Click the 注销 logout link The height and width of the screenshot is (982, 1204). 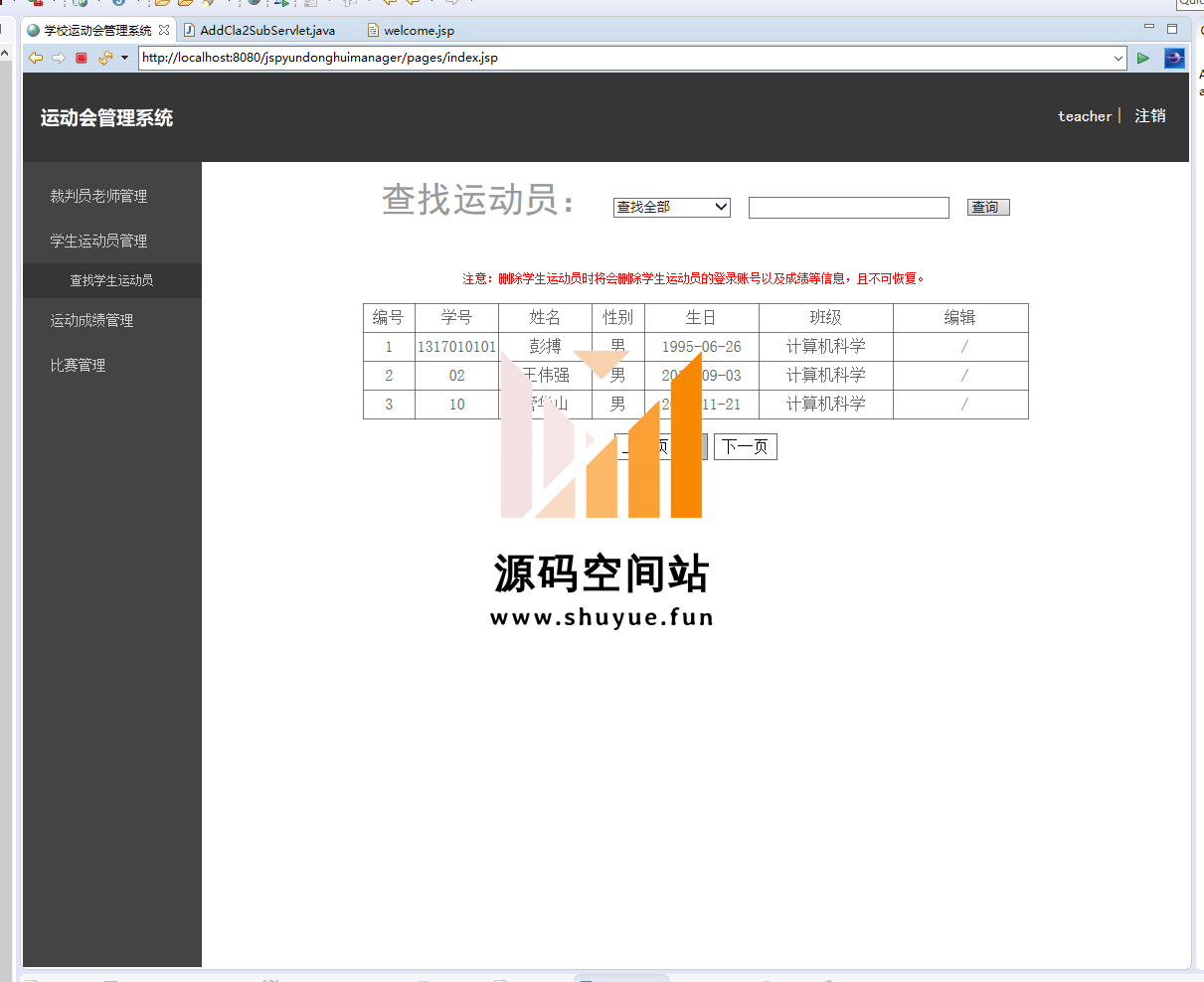tap(1150, 116)
